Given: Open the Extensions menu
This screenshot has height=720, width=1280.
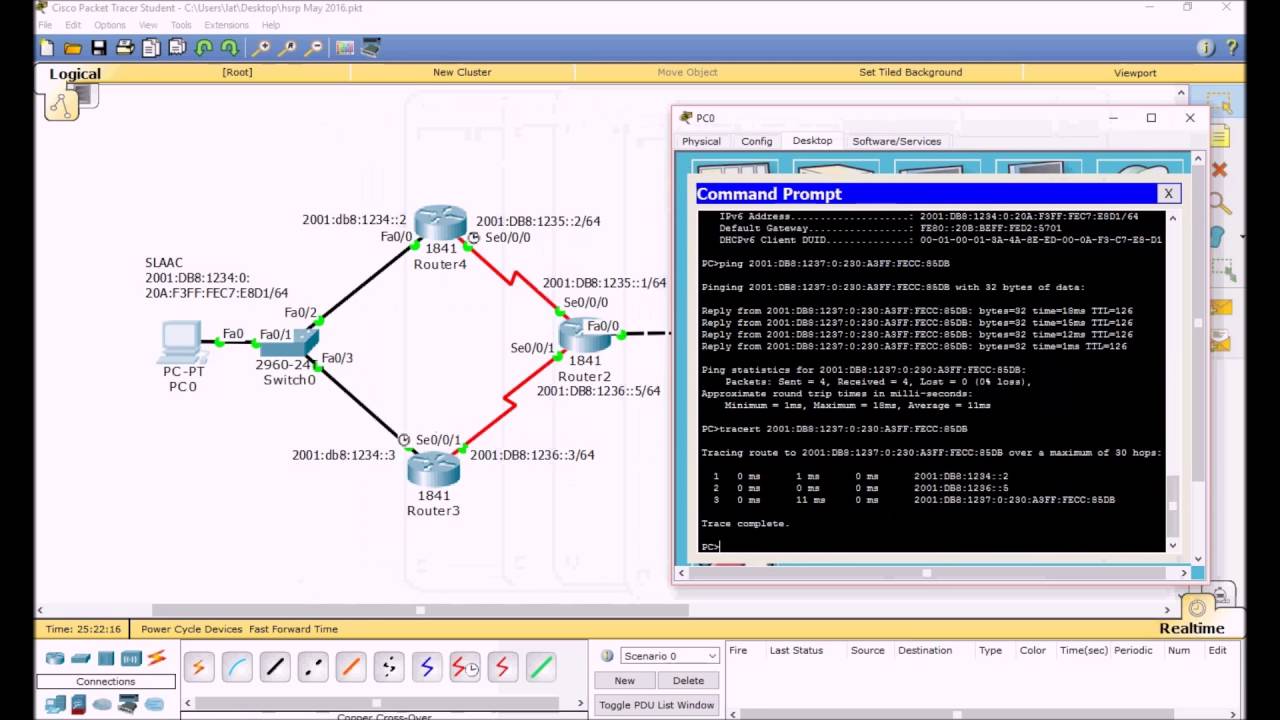Looking at the screenshot, I should [x=226, y=25].
